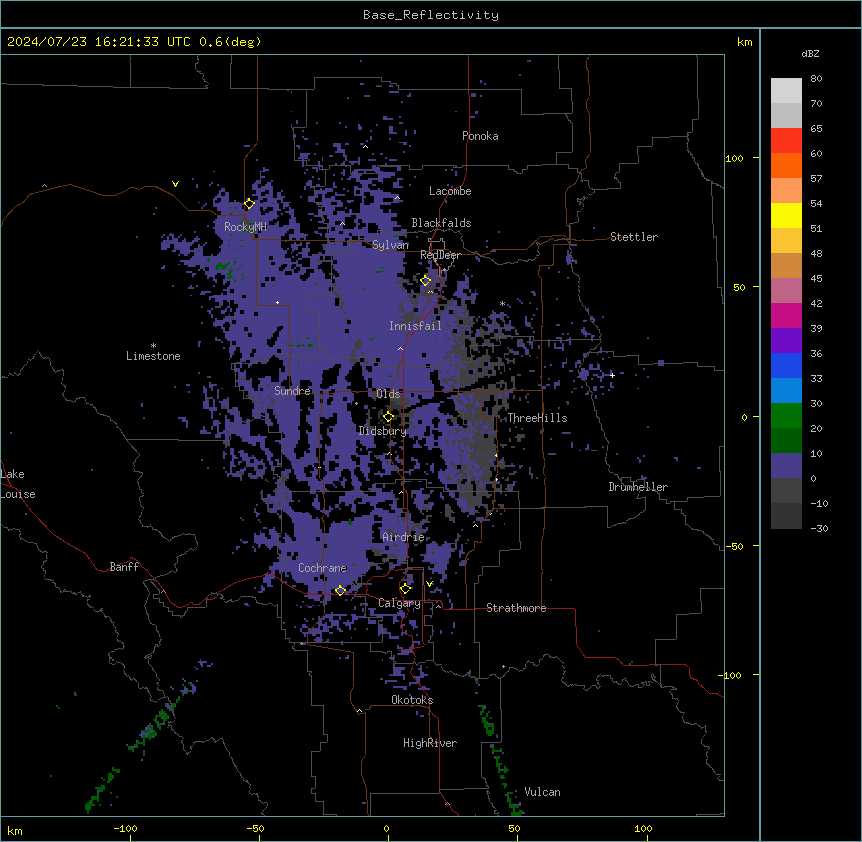Select the orange 57-60 dBZ legend swatch
Image resolution: width=862 pixels, height=842 pixels.
(786, 165)
